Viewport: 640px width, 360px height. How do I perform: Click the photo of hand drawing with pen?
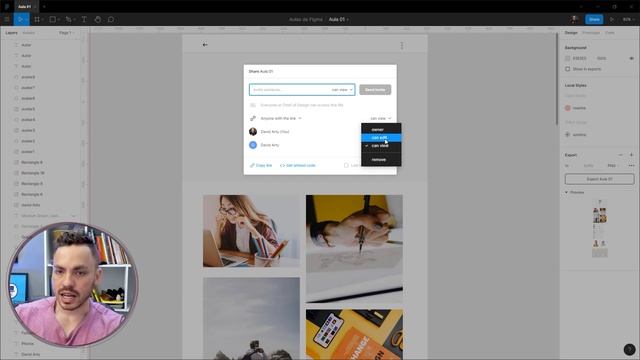pos(354,249)
